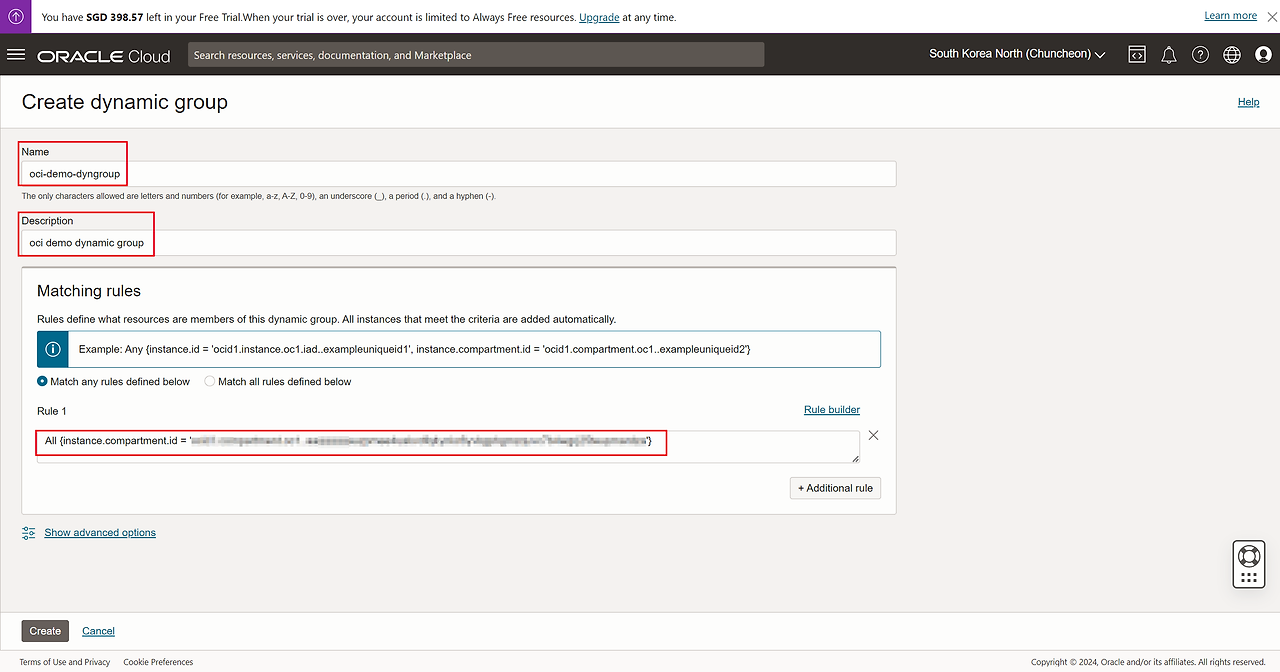This screenshot has height=672, width=1280.
Task: Click into the Name input field
Action: [458, 174]
